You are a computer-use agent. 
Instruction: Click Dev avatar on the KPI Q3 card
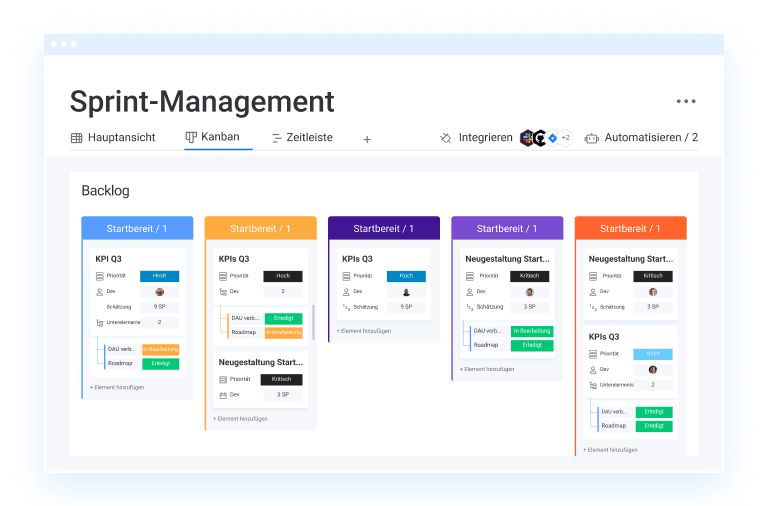point(159,292)
